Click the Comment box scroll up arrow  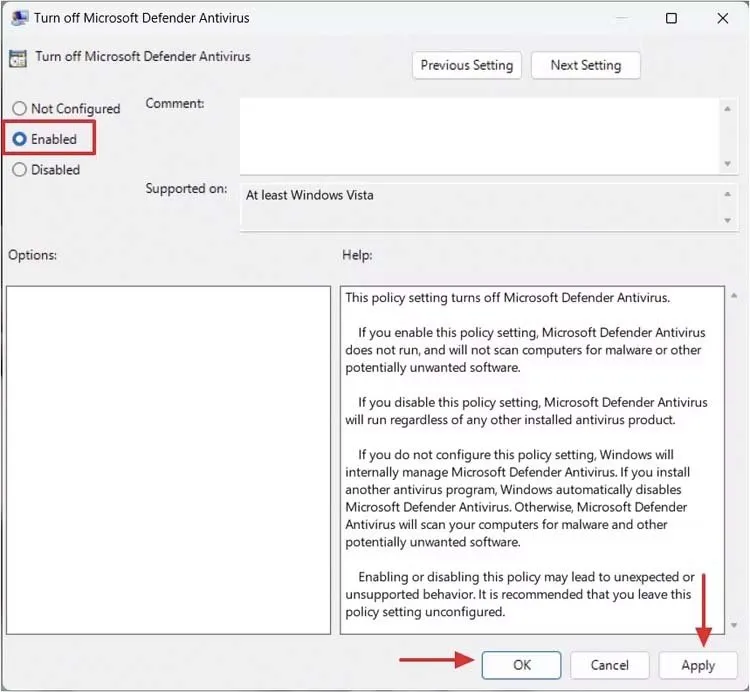pos(728,104)
